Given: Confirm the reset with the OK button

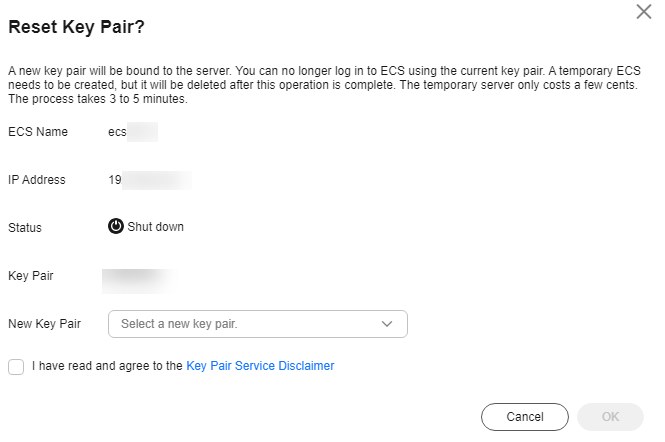Looking at the screenshot, I should click(x=610, y=417).
